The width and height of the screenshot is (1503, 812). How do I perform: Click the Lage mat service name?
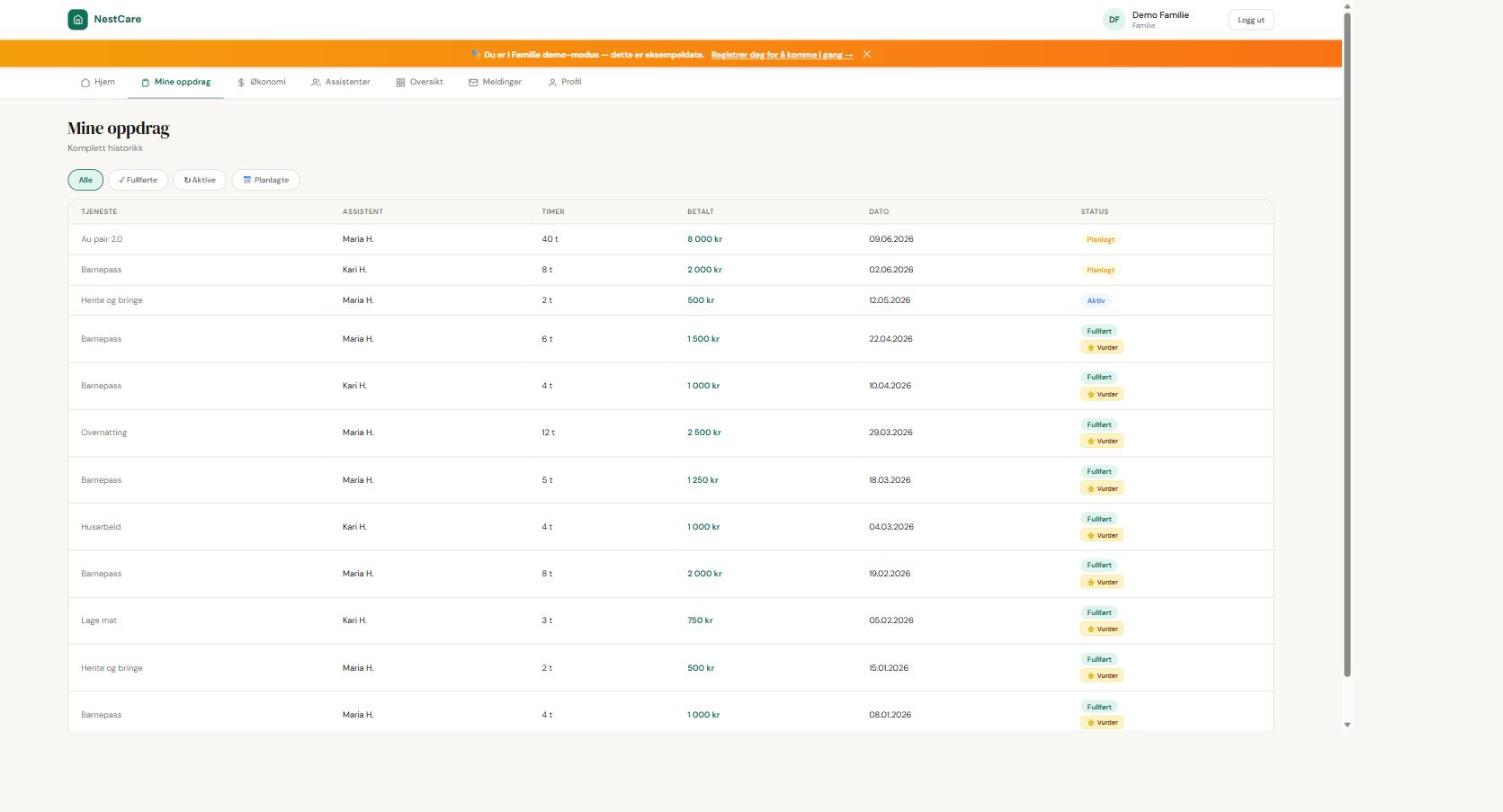(99, 621)
